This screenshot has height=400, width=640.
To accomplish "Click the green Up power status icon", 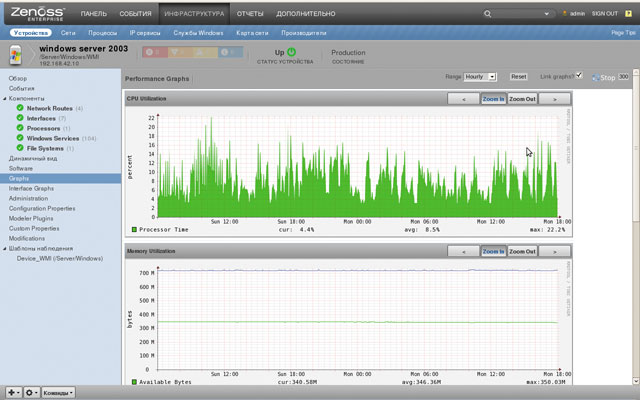I will tap(291, 52).
